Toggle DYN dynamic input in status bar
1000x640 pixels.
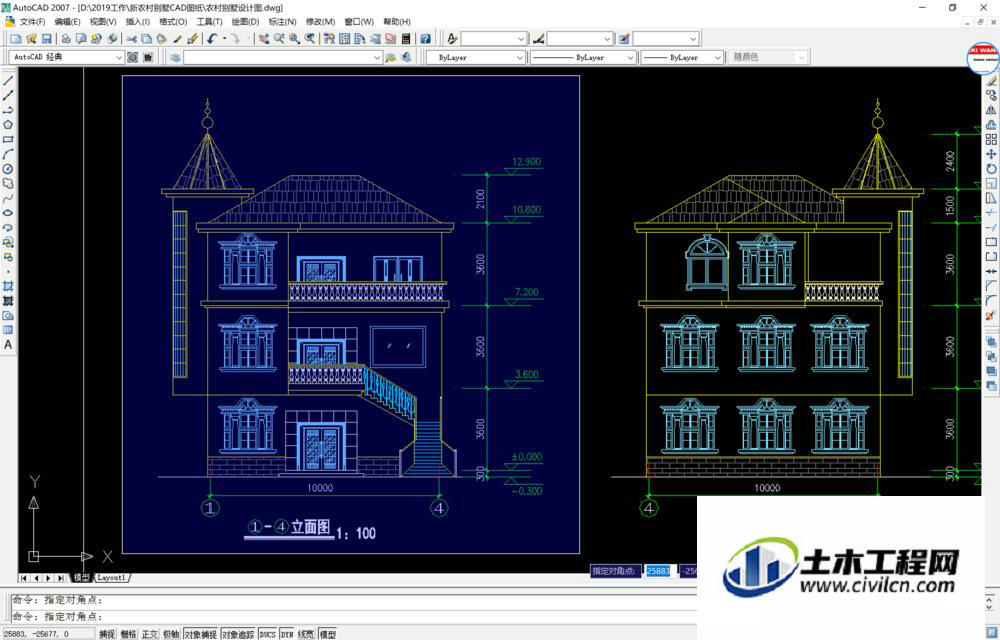tap(287, 634)
